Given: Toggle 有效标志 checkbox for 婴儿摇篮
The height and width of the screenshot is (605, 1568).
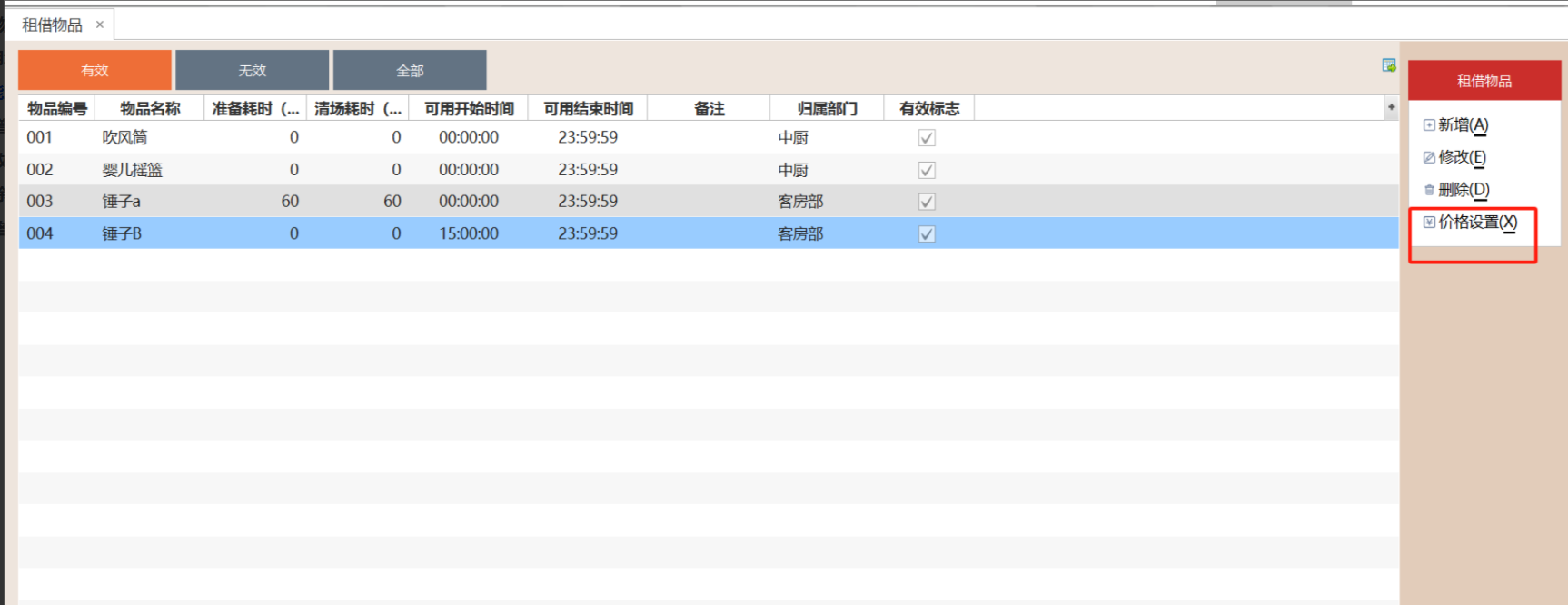Looking at the screenshot, I should (x=927, y=170).
